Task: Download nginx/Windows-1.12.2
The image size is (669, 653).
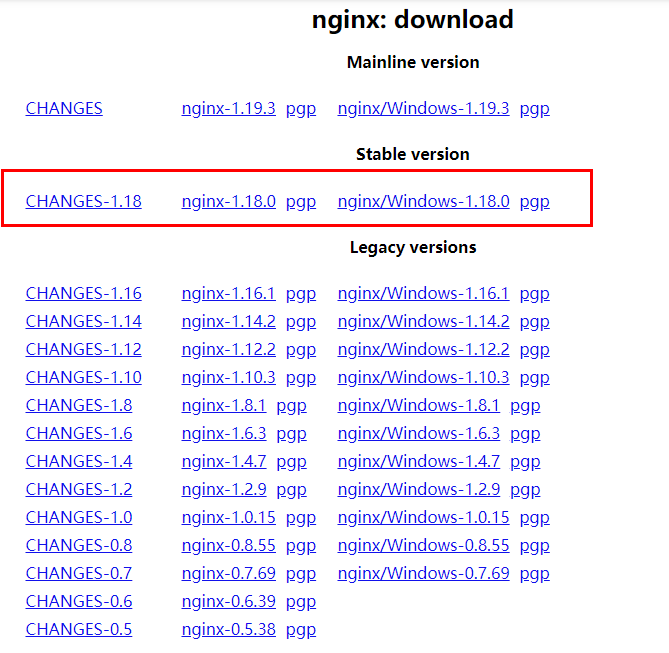Action: click(423, 350)
